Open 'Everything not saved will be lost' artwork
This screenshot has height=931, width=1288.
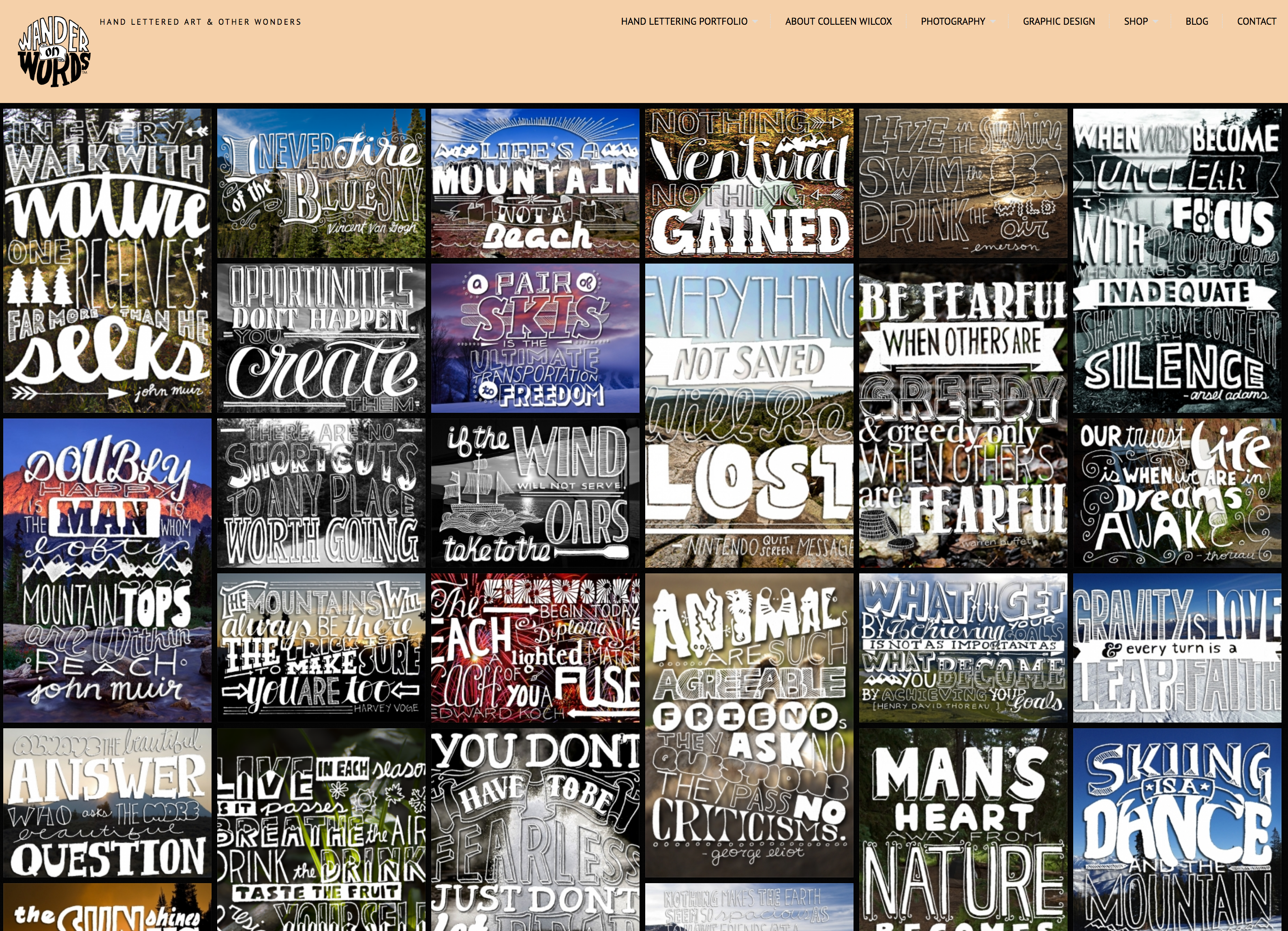point(749,415)
